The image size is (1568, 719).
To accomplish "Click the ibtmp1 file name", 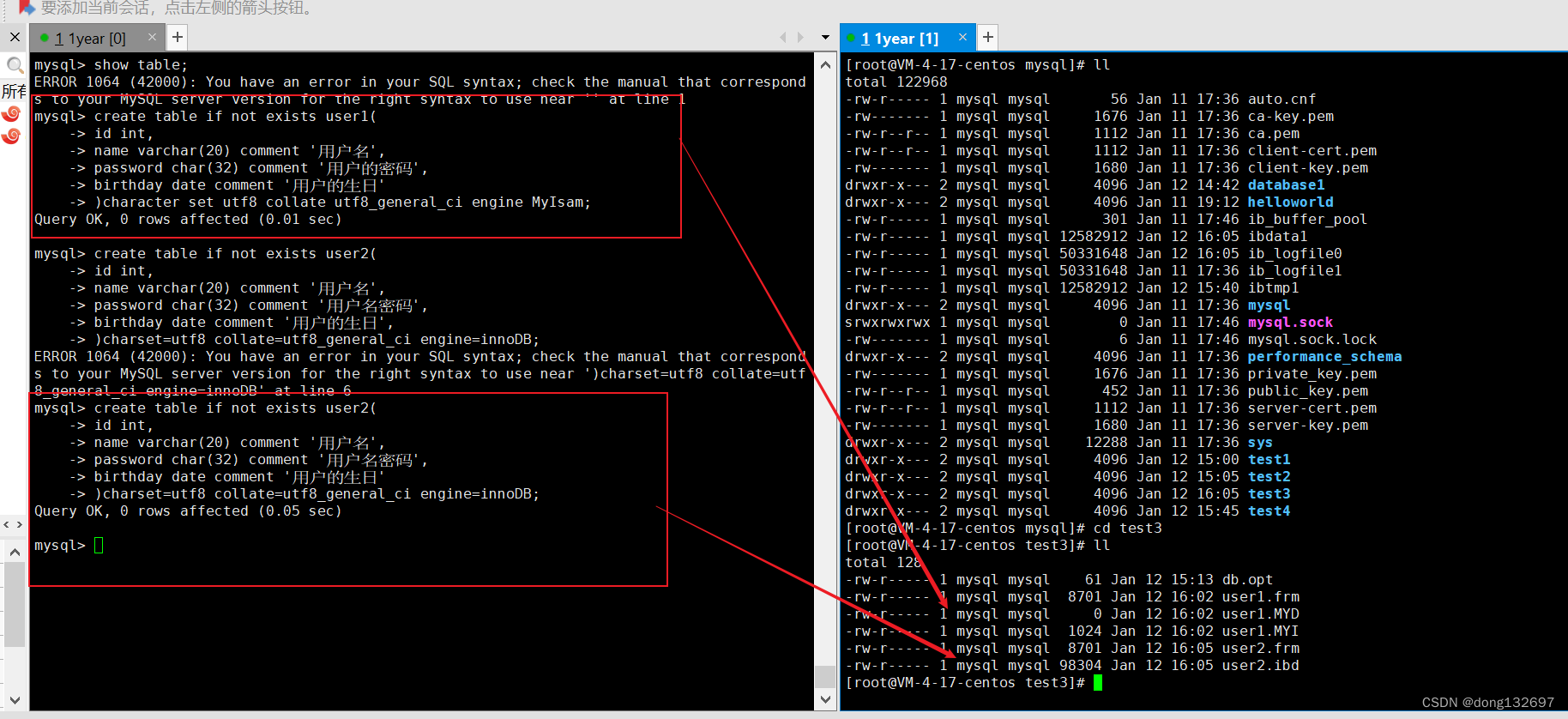I will (x=1273, y=288).
